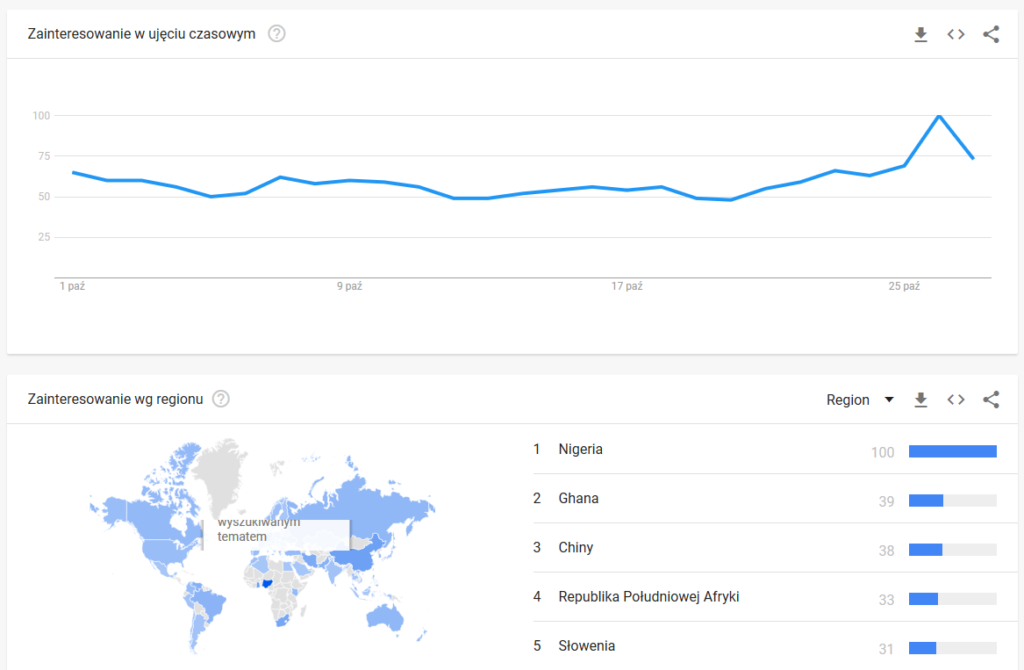Share the interest over time chart

coord(991,35)
